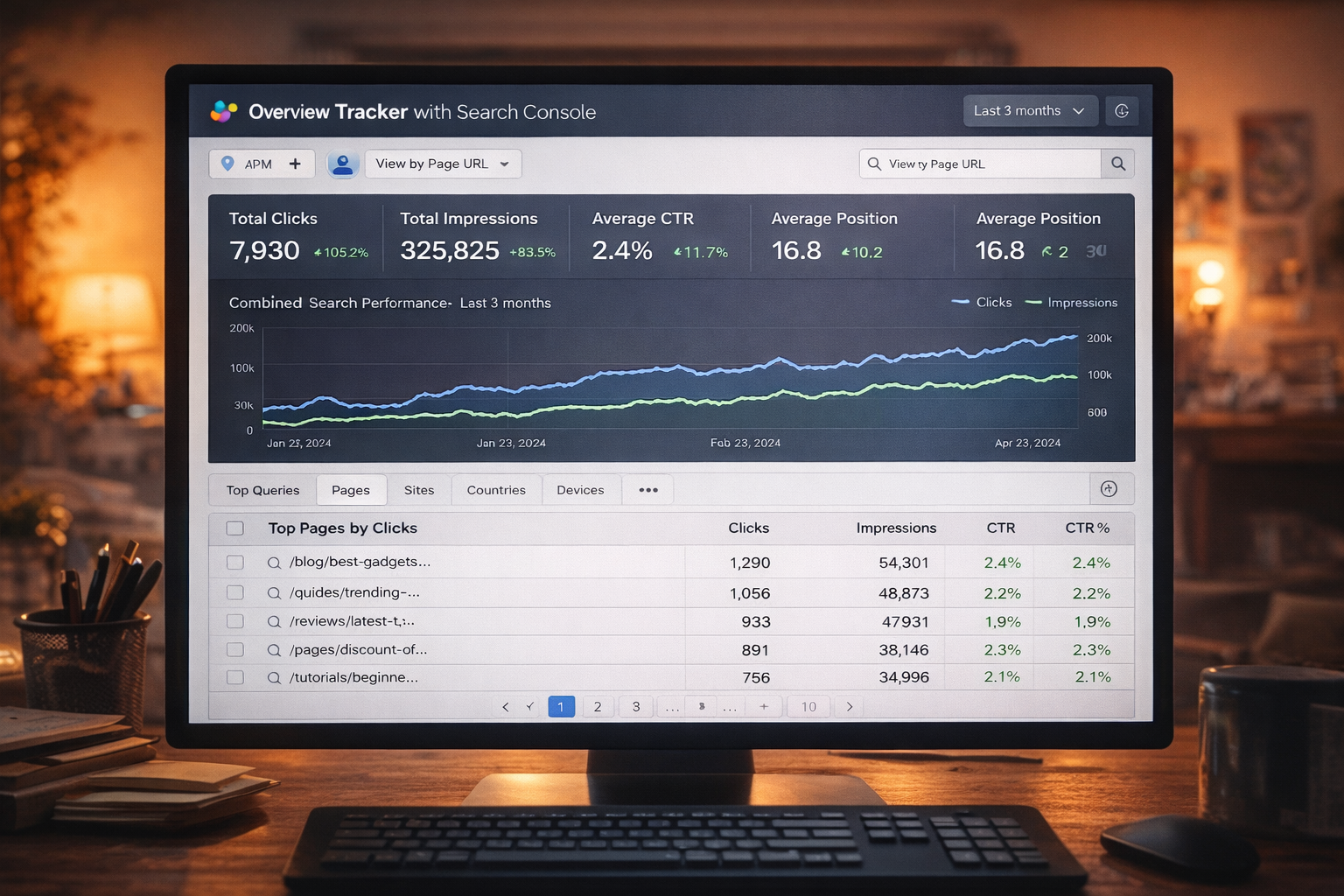
Task: Click the refresh icon beside Last 3 months
Action: (1123, 110)
